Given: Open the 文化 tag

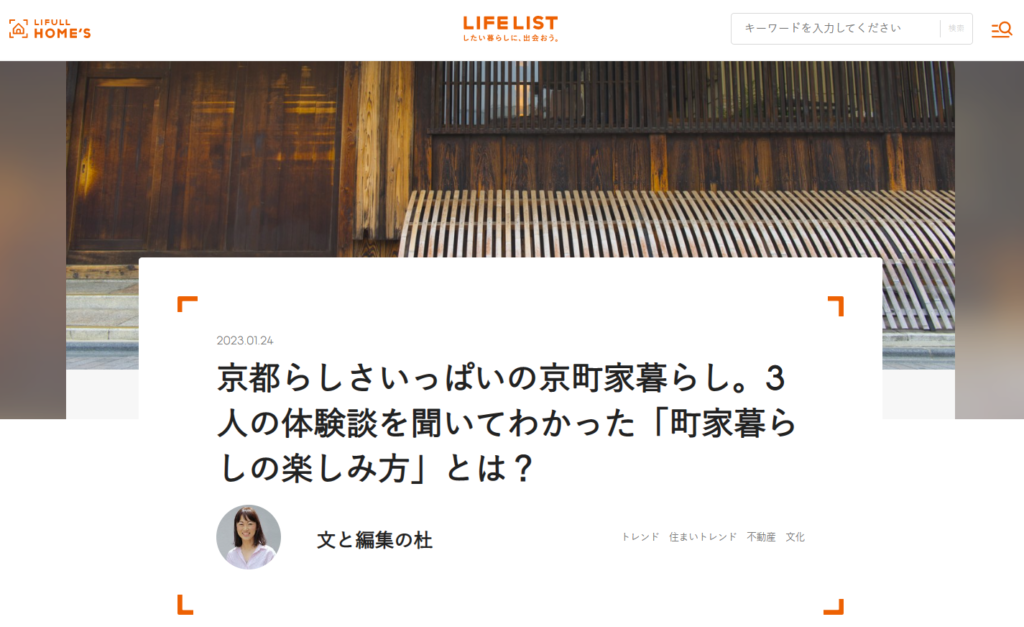Looking at the screenshot, I should tap(795, 537).
